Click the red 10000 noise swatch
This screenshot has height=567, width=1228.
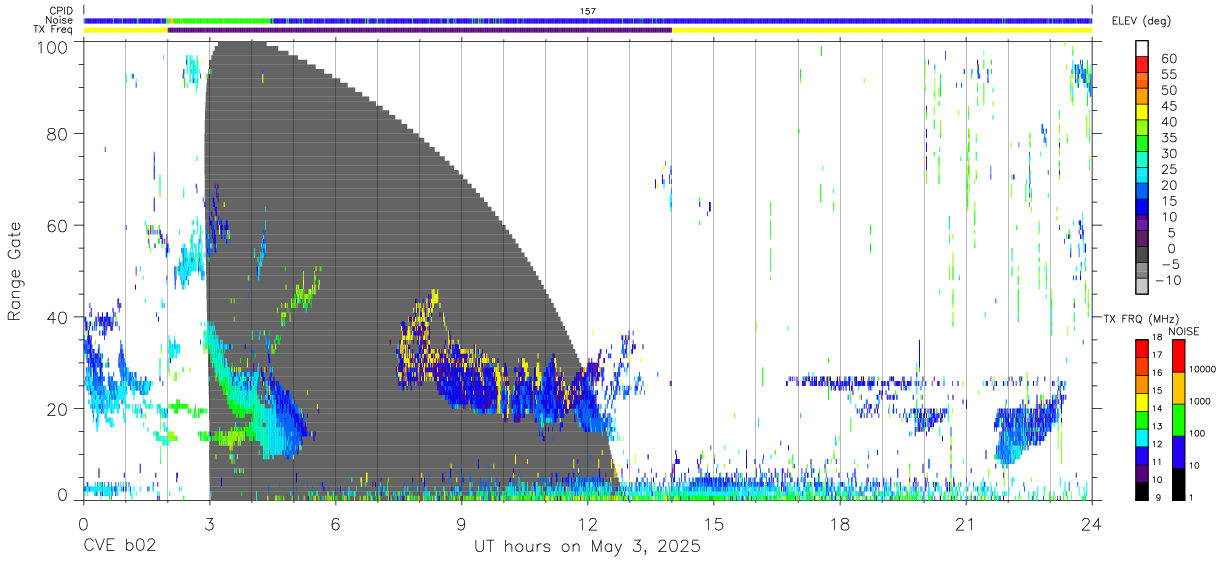point(1178,355)
